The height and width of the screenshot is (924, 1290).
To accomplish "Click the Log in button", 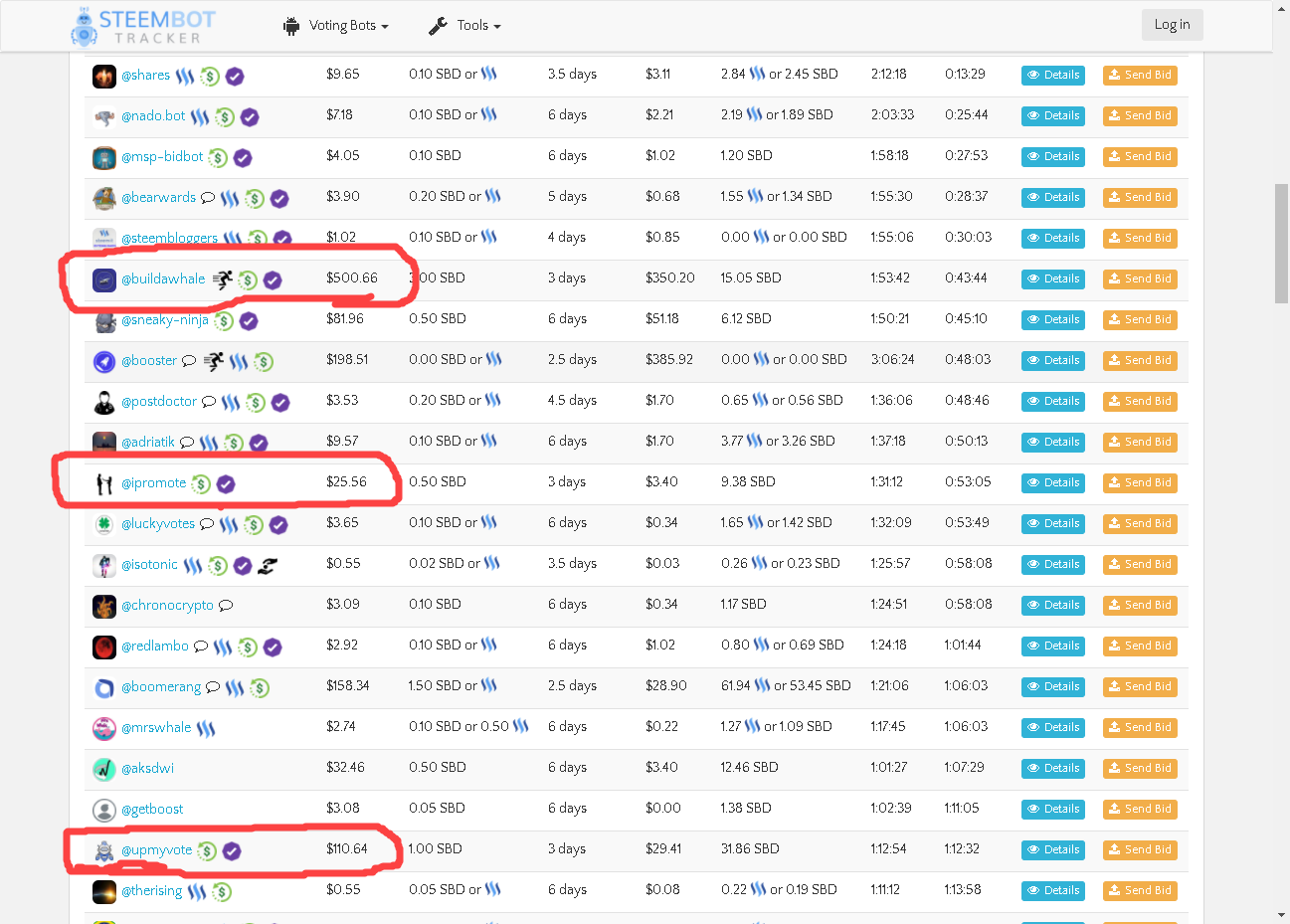I will coord(1172,25).
